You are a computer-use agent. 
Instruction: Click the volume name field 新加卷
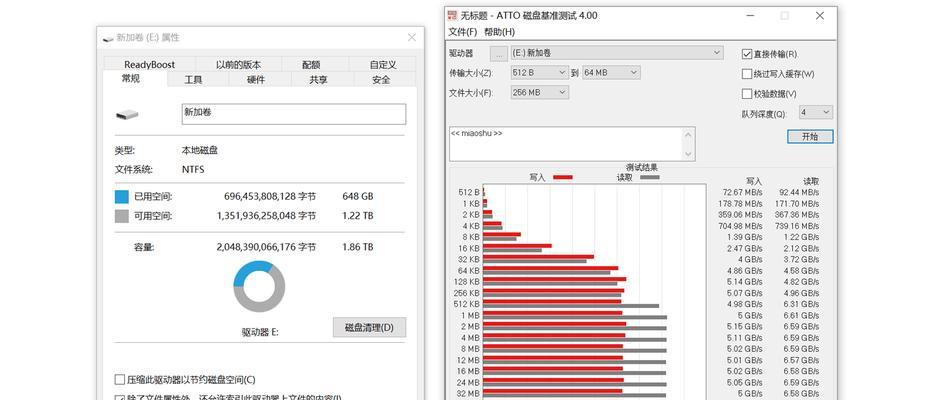[x=294, y=114]
